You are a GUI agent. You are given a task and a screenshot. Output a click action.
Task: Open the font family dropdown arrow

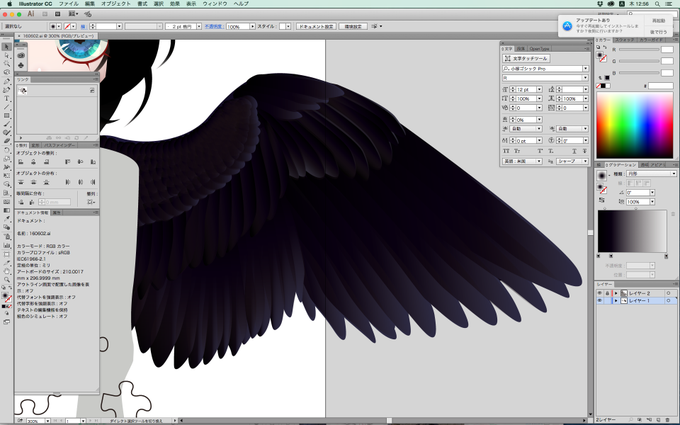(585, 69)
